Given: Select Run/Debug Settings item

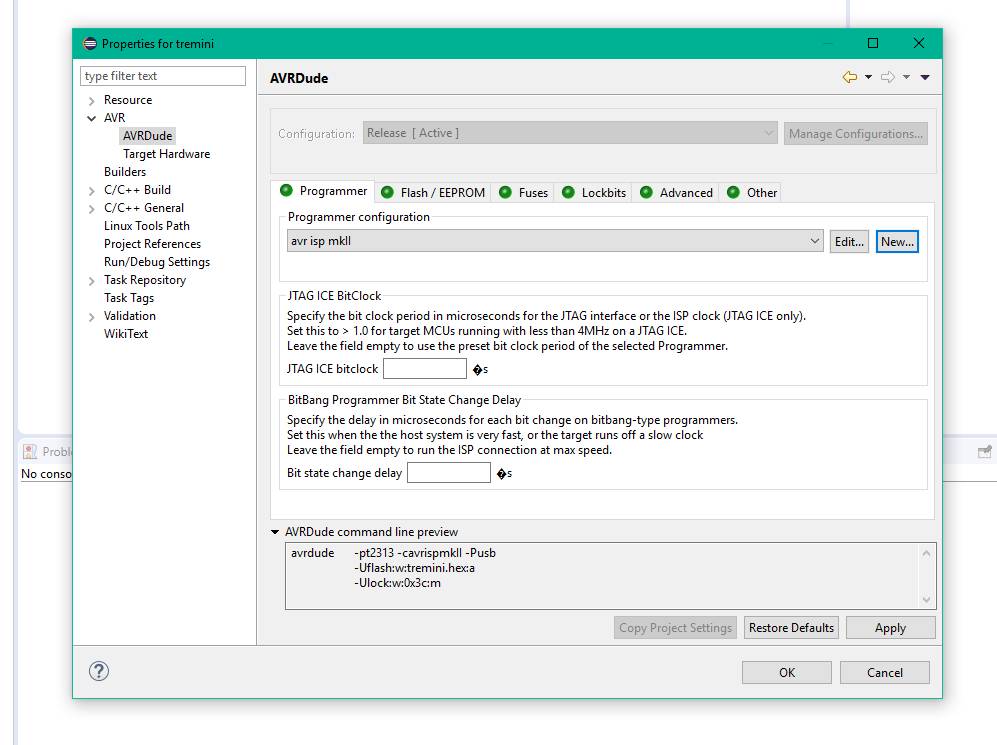Looking at the screenshot, I should (156, 262).
